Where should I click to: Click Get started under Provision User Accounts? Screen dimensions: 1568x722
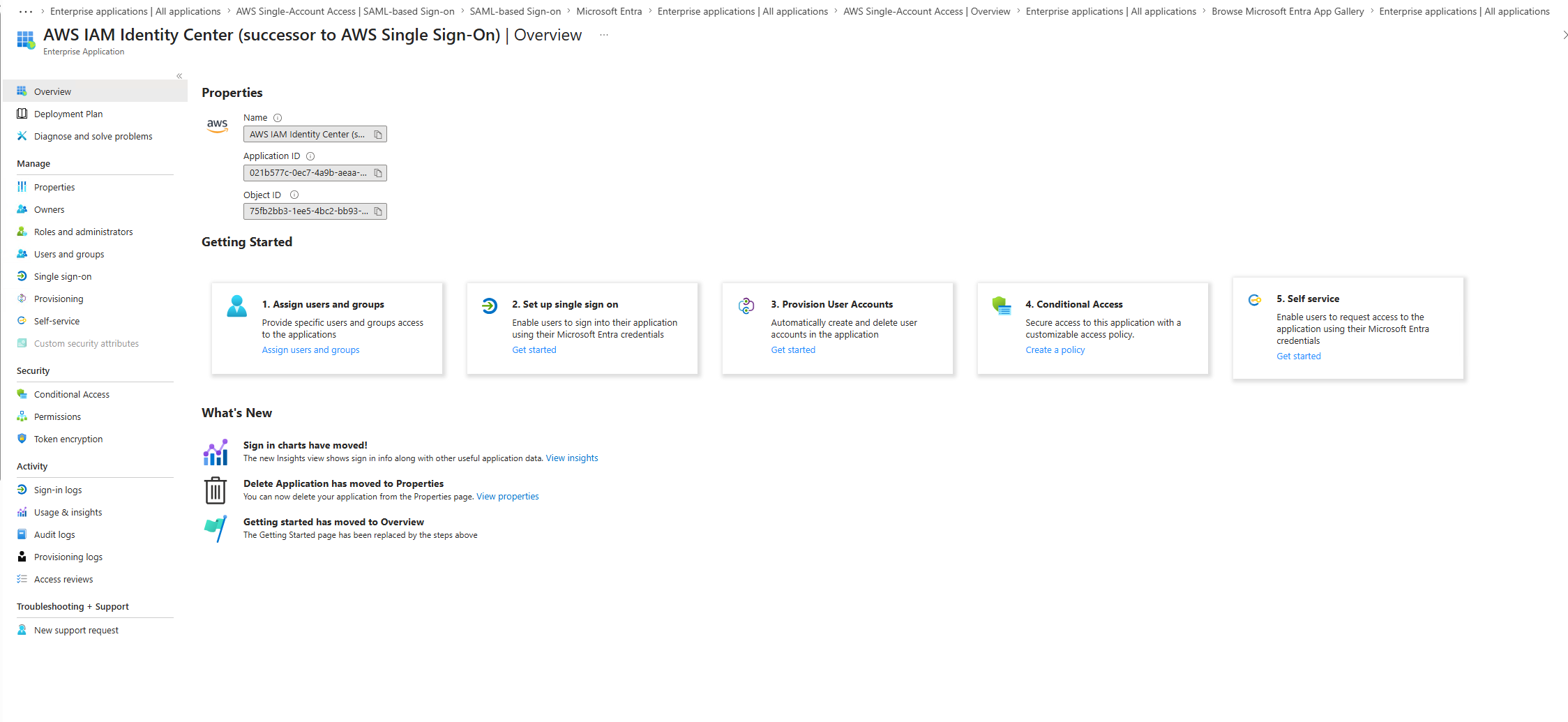coord(793,350)
